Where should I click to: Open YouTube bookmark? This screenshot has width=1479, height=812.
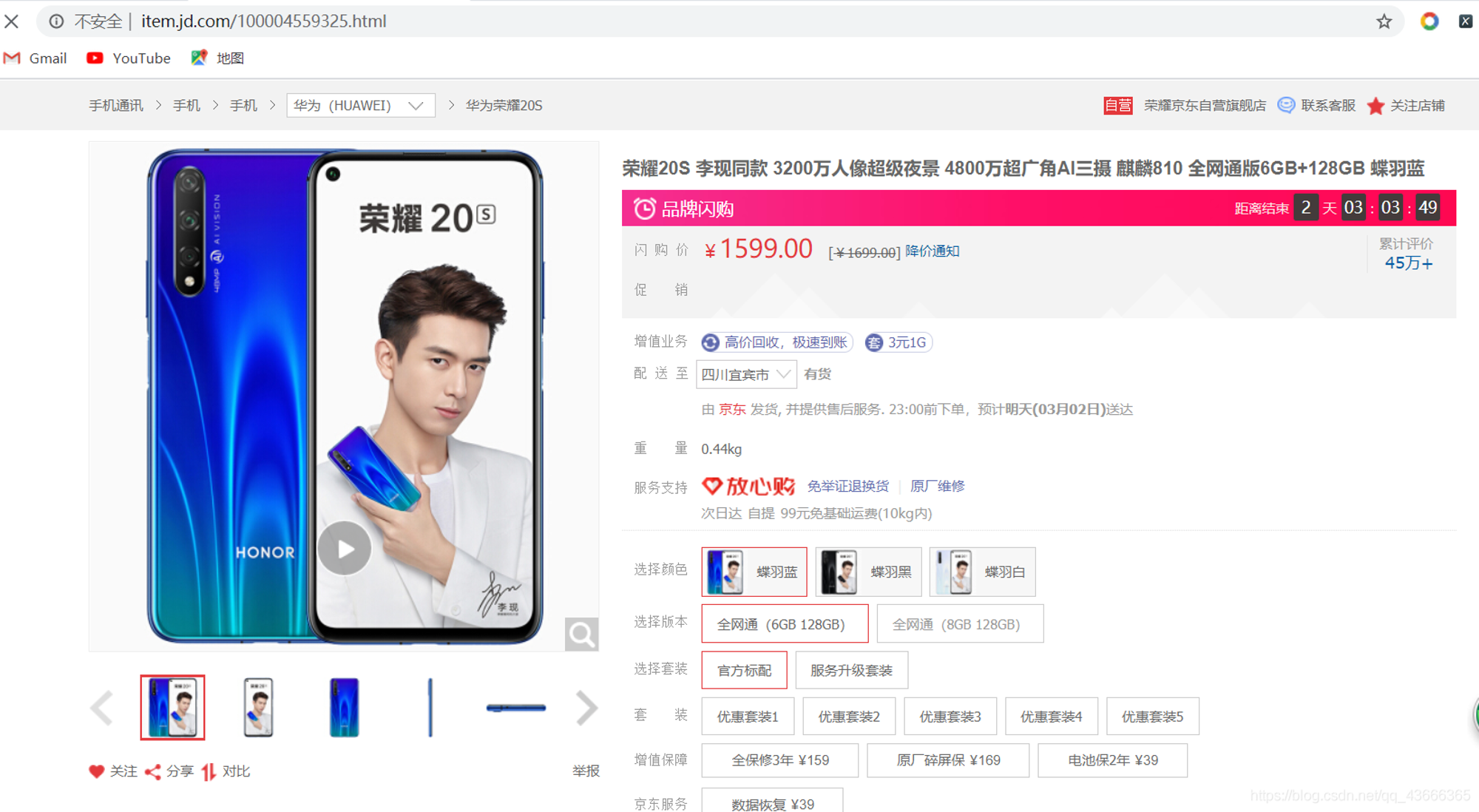point(129,58)
